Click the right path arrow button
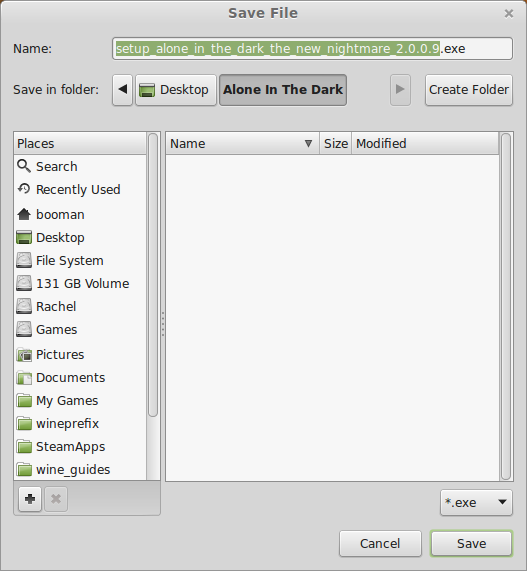 coord(400,90)
